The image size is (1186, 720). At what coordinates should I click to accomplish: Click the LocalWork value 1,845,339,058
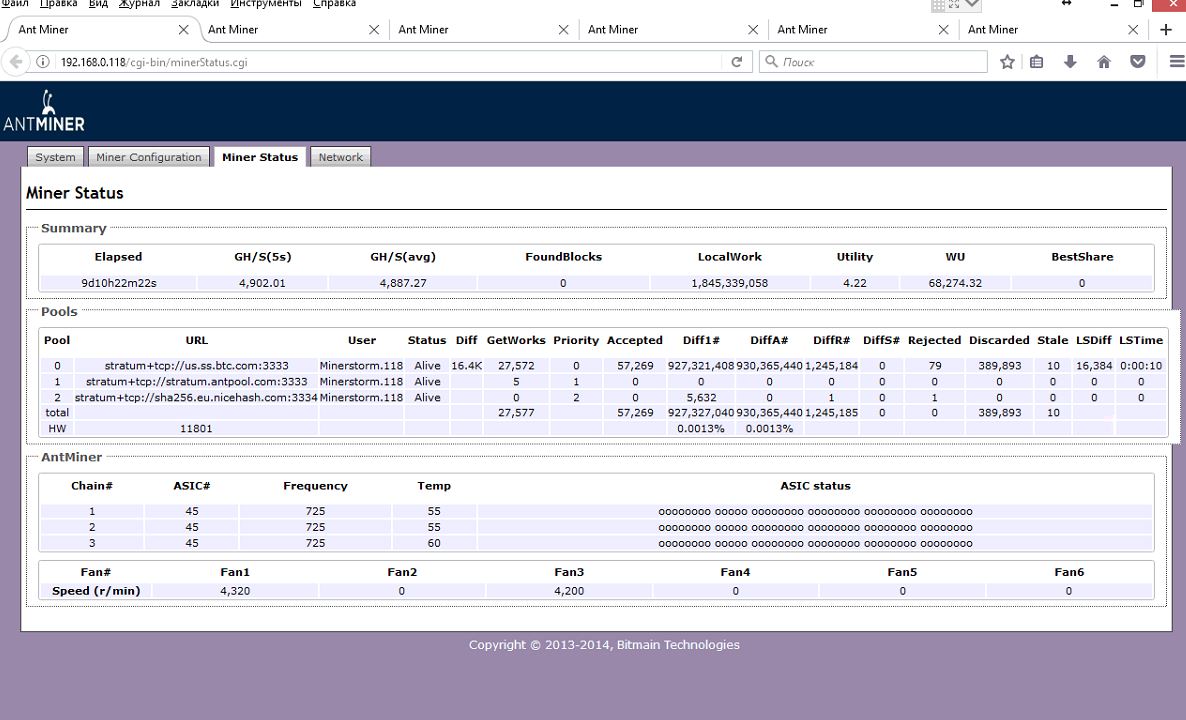[729, 283]
